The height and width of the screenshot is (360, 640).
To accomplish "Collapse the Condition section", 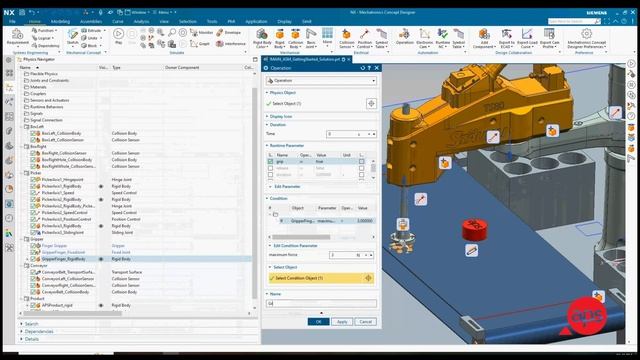I will [x=267, y=198].
